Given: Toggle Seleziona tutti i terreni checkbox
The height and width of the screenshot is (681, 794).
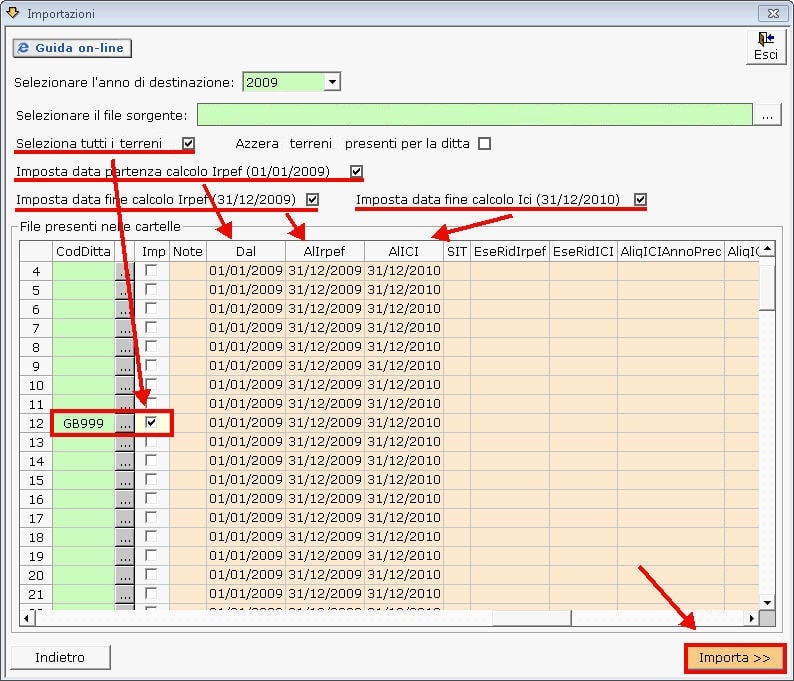Looking at the screenshot, I should click(189, 143).
